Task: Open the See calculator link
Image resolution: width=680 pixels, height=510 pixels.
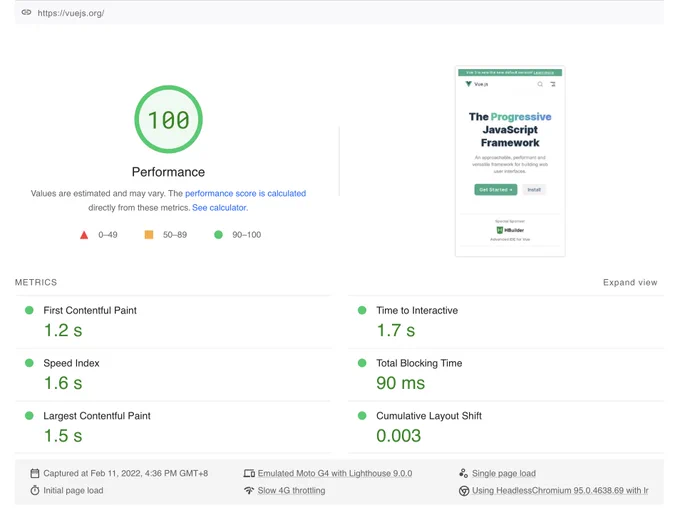Action: (x=220, y=208)
